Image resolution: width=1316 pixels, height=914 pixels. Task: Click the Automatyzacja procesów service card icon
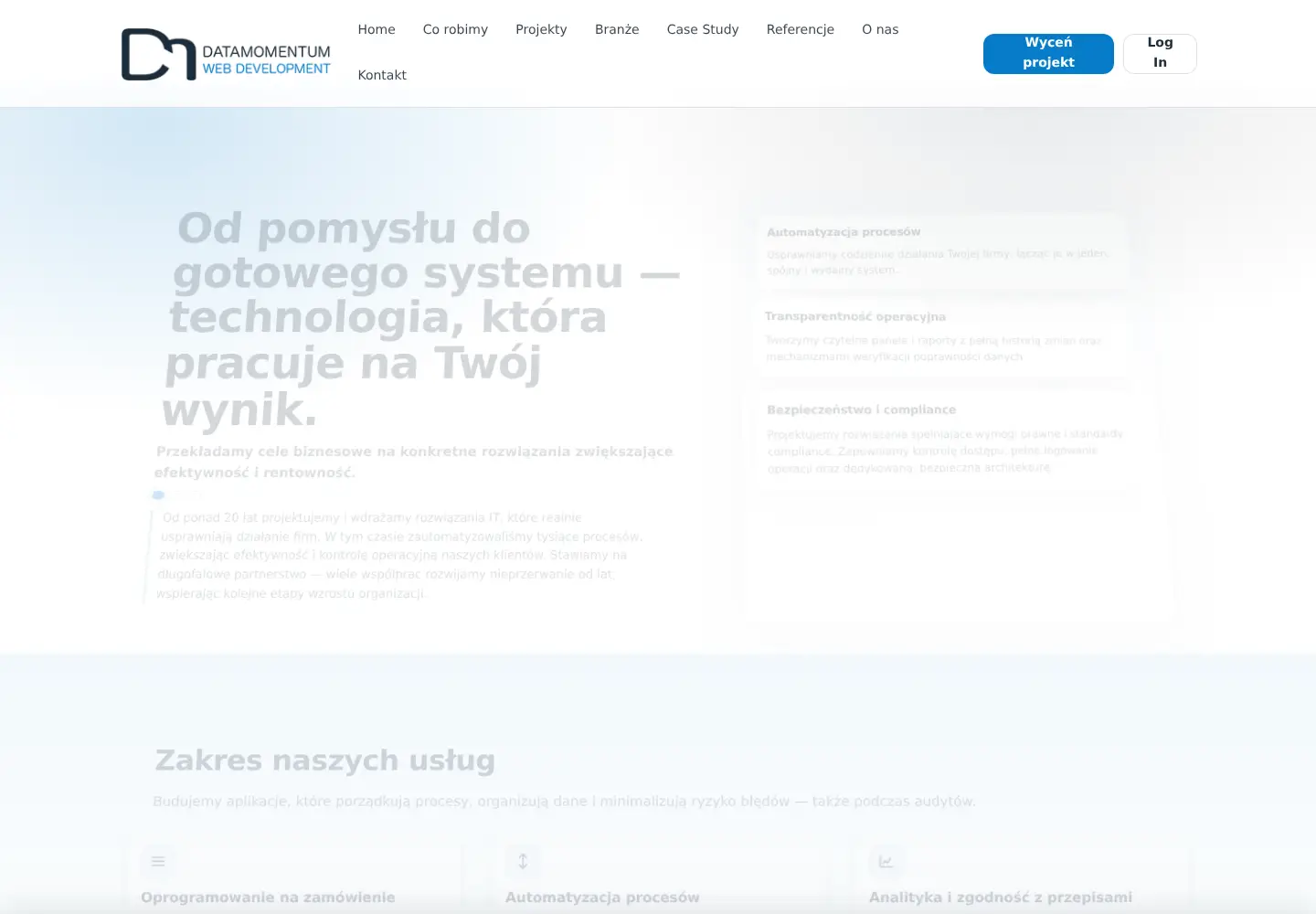tap(523, 861)
